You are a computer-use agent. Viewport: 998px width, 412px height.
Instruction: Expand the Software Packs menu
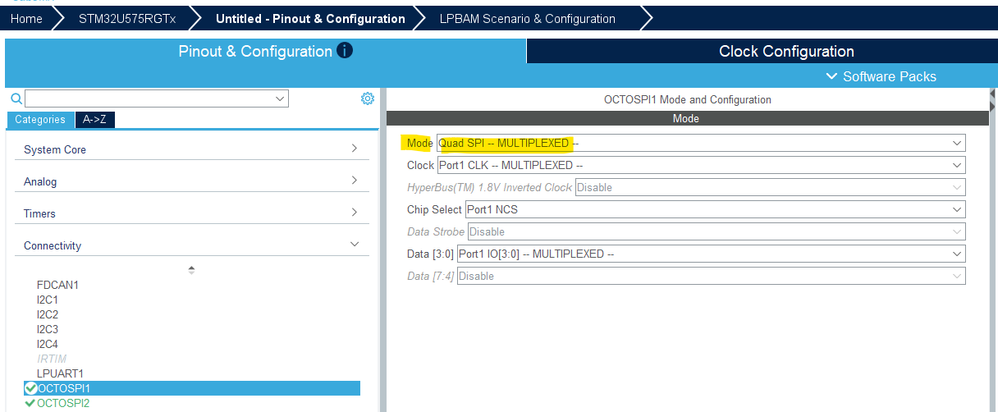(882, 76)
